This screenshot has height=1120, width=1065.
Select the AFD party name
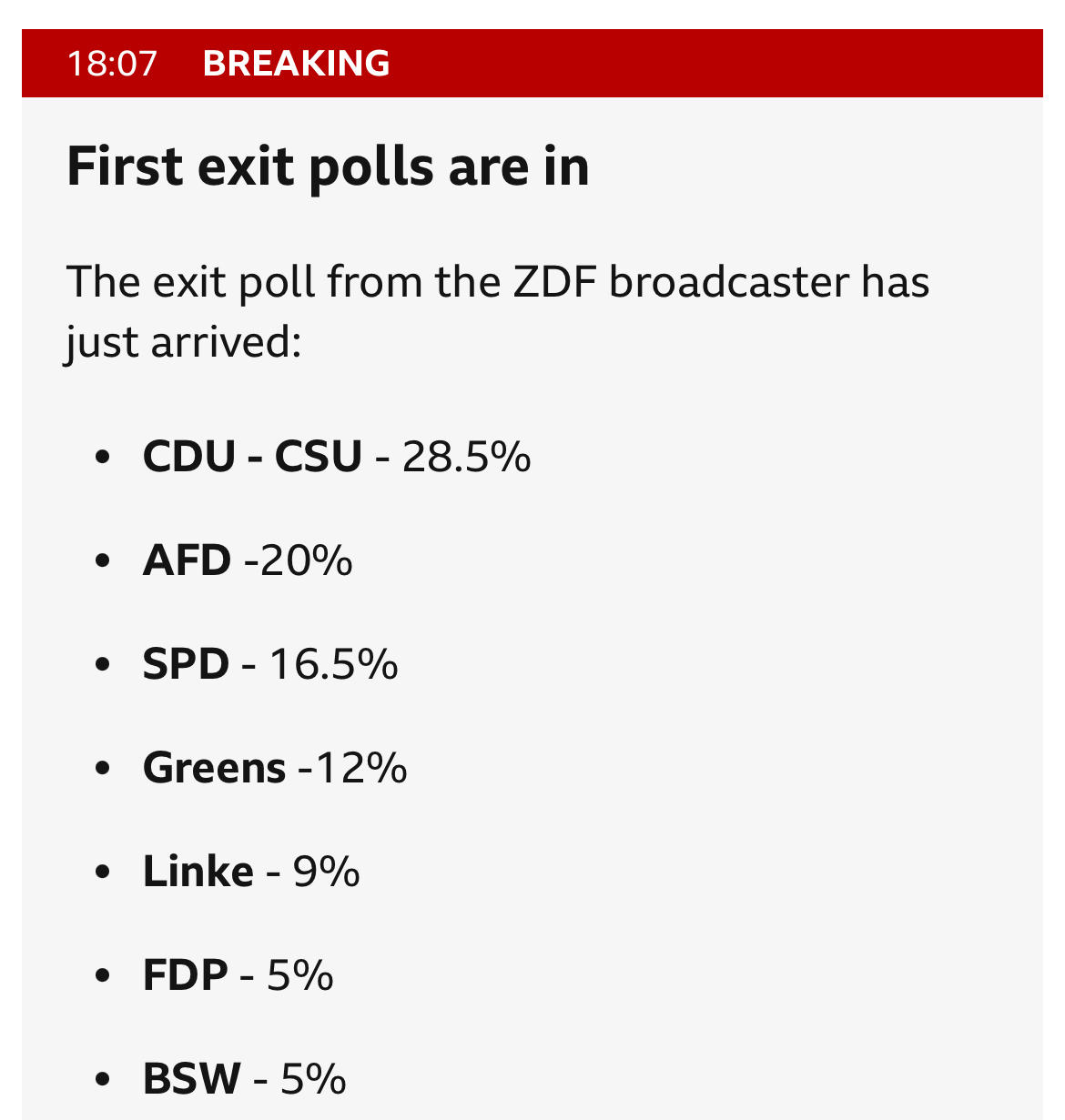point(187,560)
